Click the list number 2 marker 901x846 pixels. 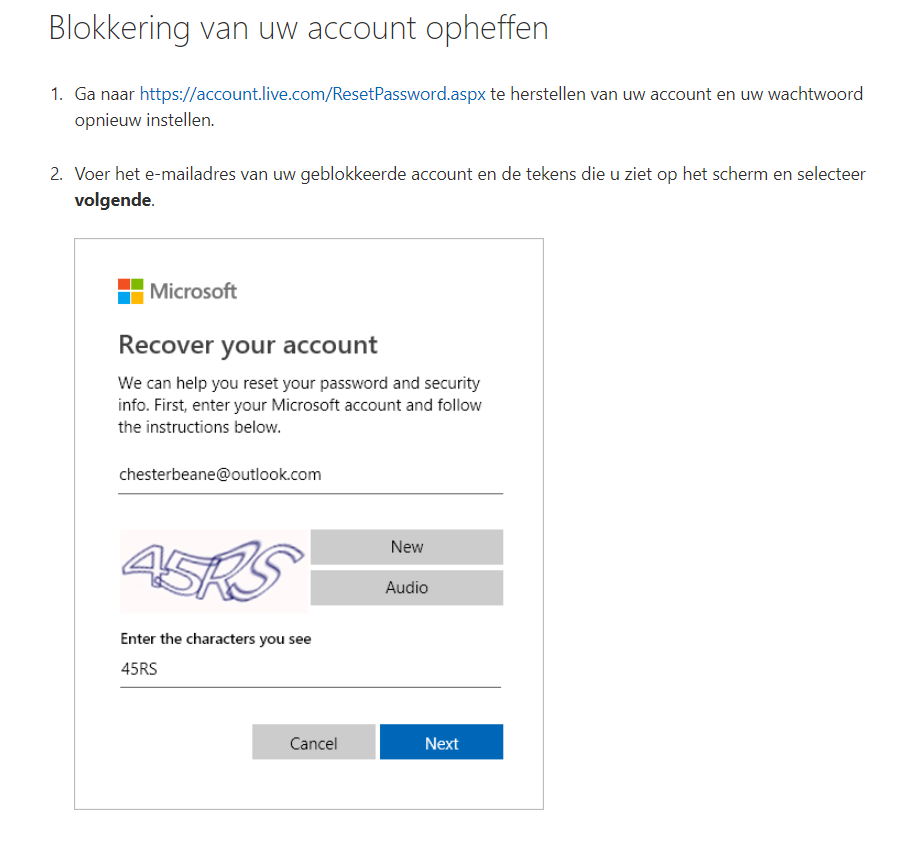point(56,174)
